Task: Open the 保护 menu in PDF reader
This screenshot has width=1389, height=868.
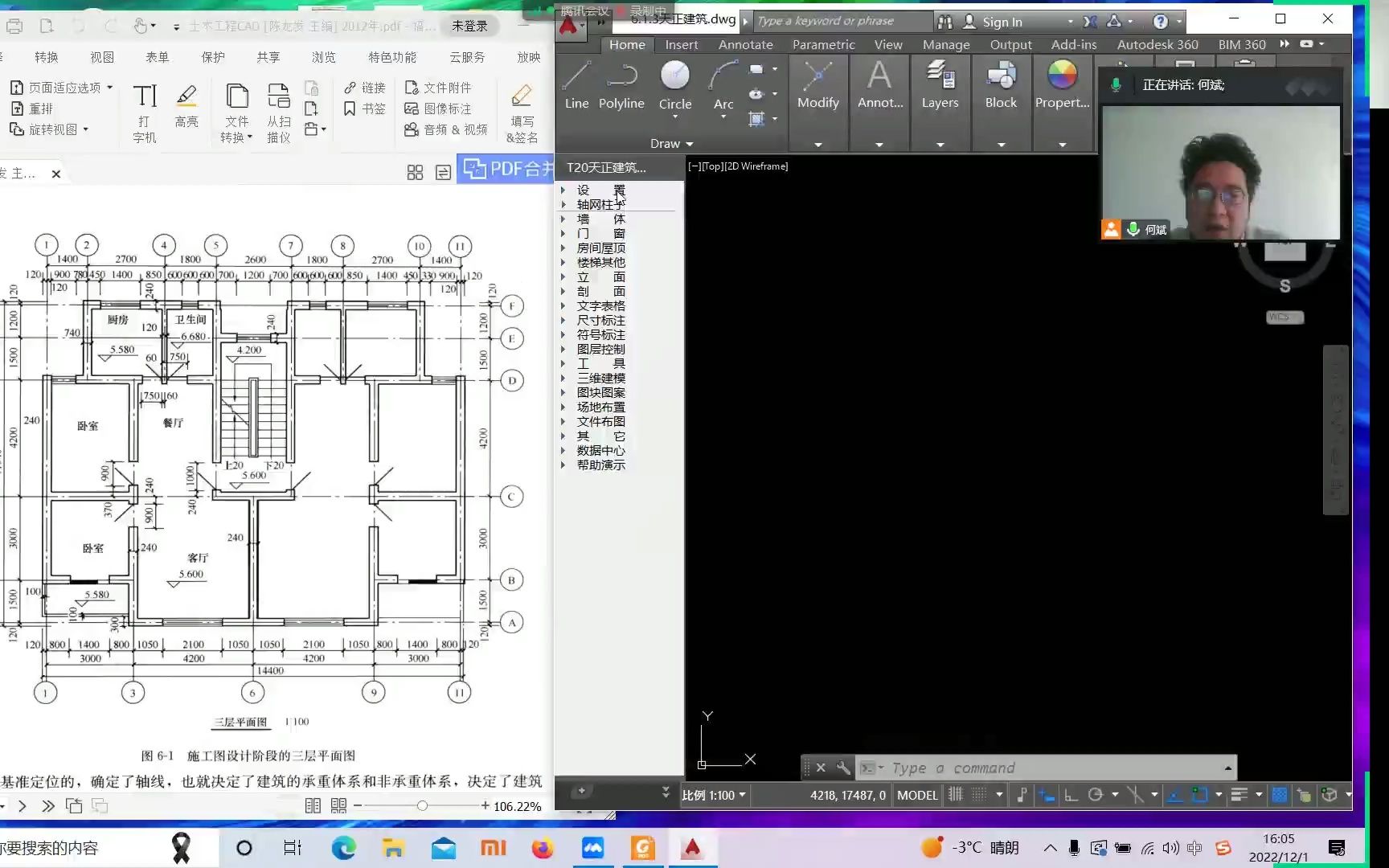Action: pyautogui.click(x=213, y=57)
